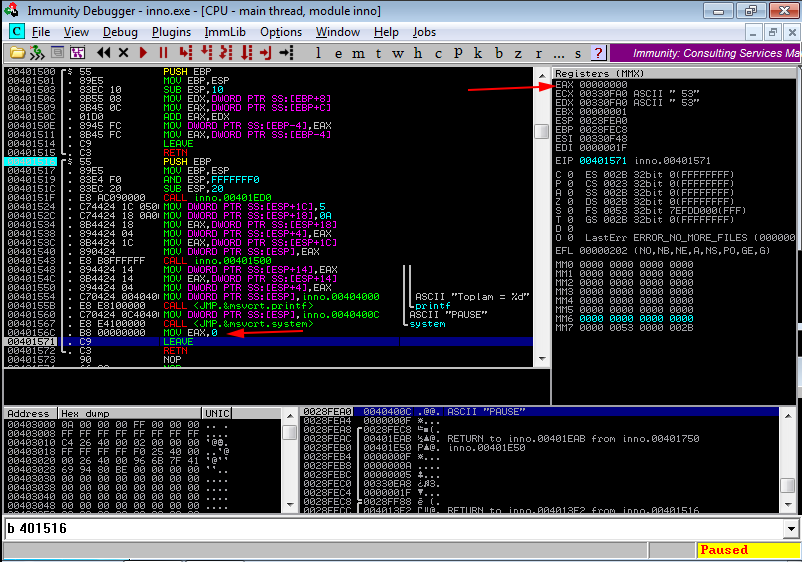Open References window with 'r' button
Viewport: 802px width, 562px height.
coord(538,53)
